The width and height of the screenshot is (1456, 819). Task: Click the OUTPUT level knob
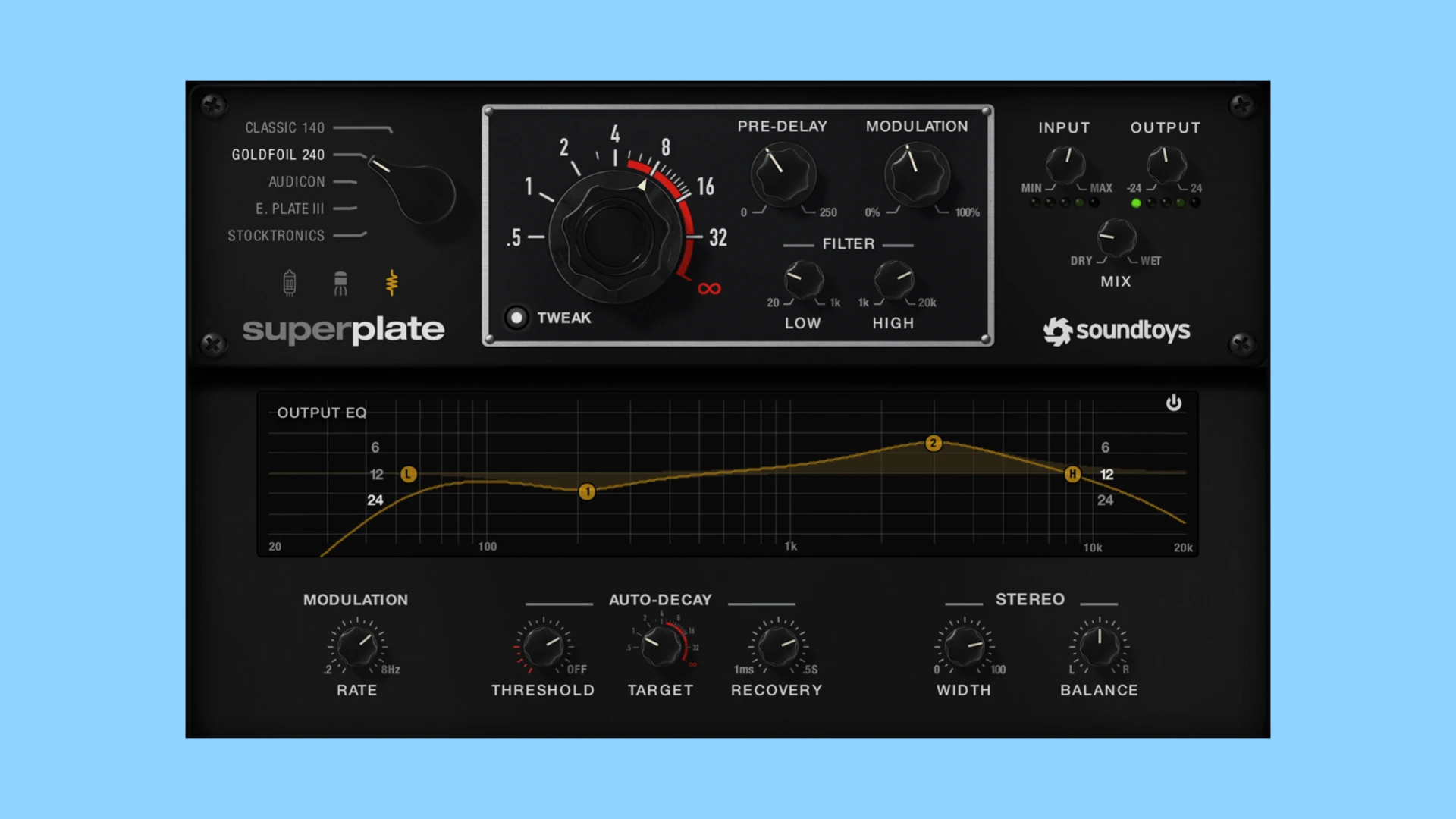1166,165
